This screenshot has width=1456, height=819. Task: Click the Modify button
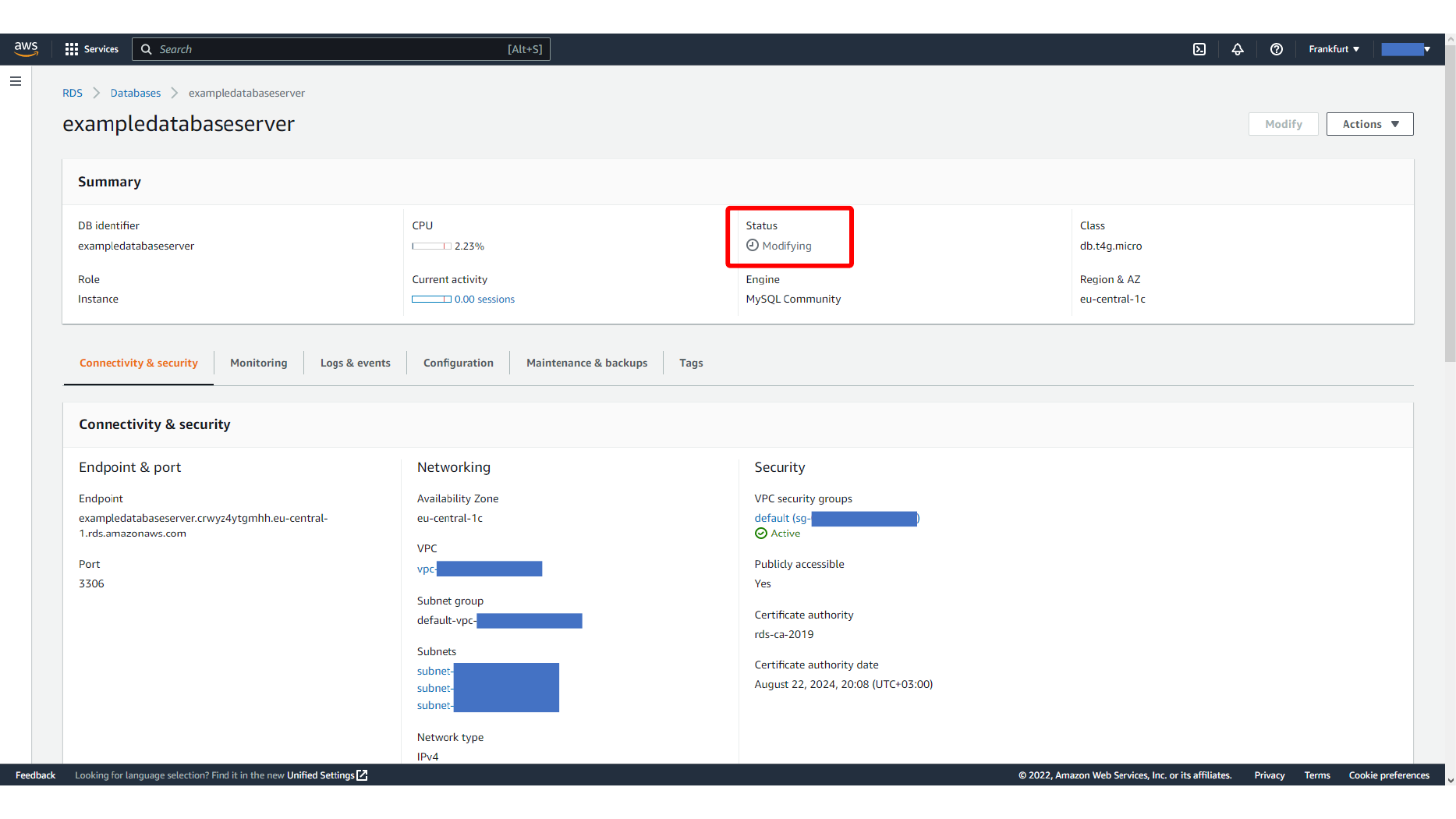coord(1284,124)
